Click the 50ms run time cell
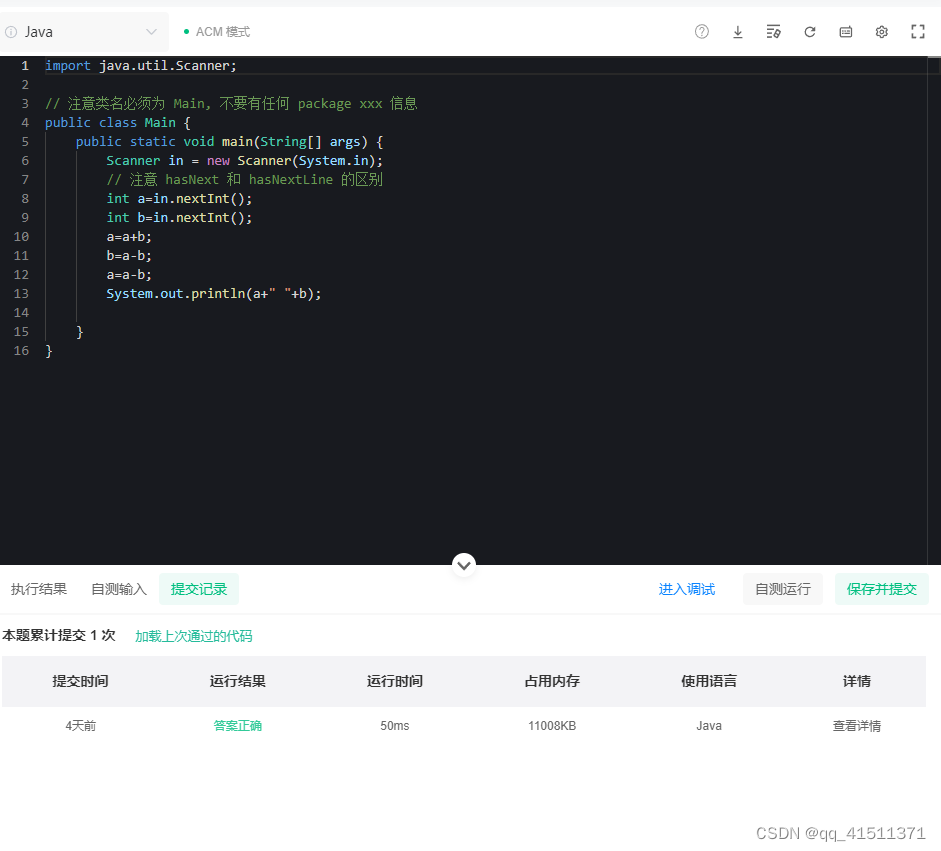Viewport: 941px width, 851px height. pyautogui.click(x=394, y=726)
